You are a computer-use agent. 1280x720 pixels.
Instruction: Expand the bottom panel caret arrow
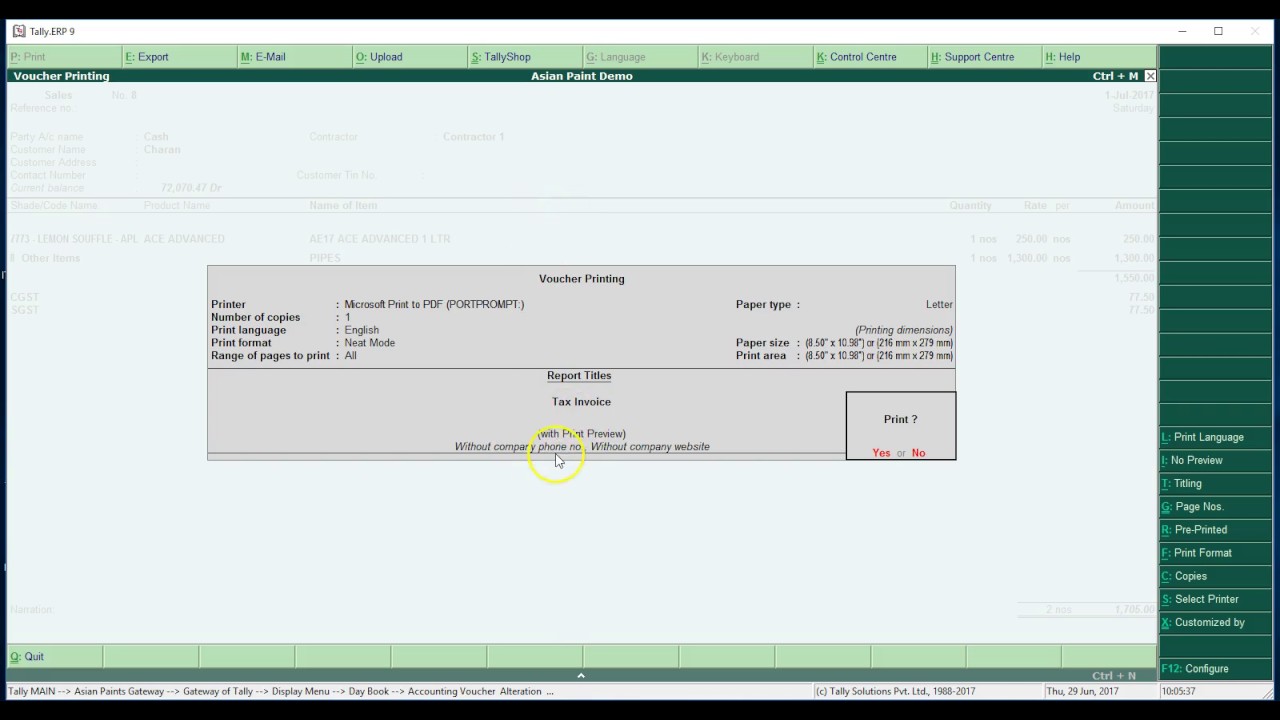[x=581, y=675]
